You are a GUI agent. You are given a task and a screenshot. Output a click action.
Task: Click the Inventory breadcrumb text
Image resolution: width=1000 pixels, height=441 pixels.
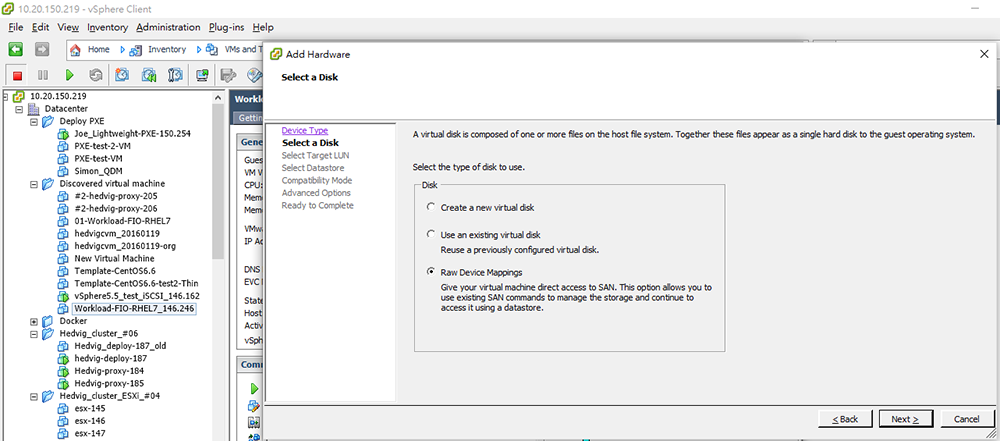click(x=167, y=50)
